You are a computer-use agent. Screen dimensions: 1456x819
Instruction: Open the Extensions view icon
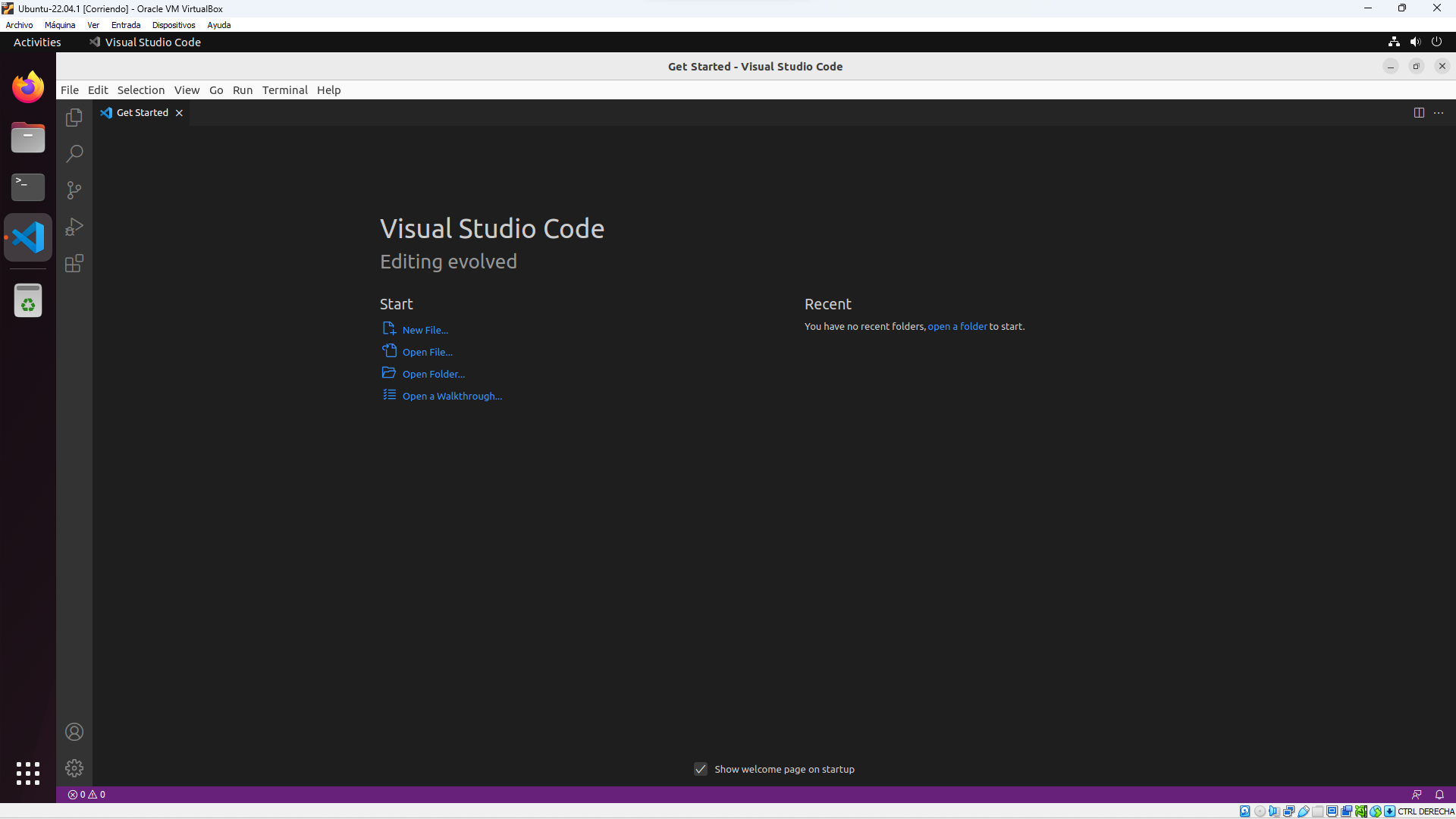[x=74, y=263]
